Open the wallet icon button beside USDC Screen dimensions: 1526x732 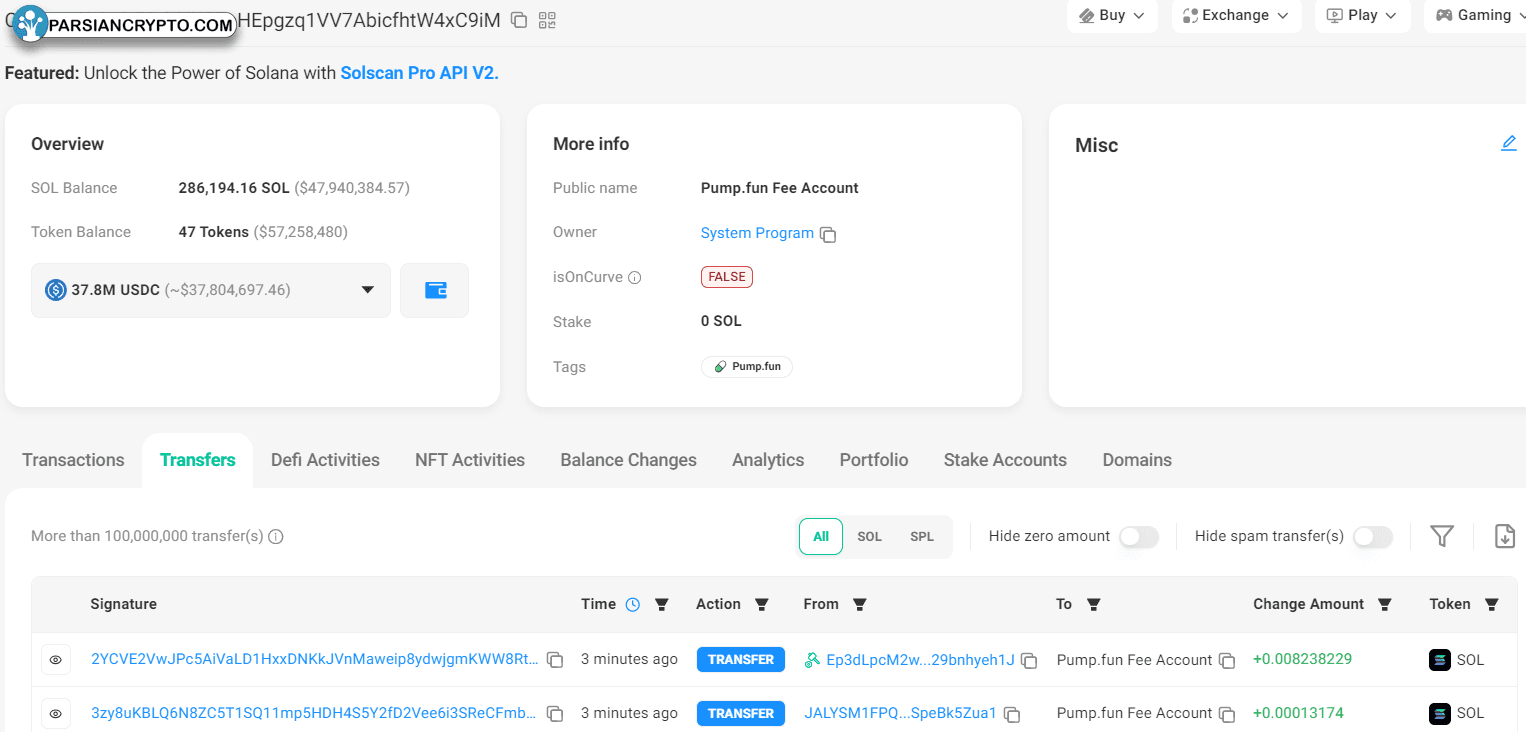[435, 290]
